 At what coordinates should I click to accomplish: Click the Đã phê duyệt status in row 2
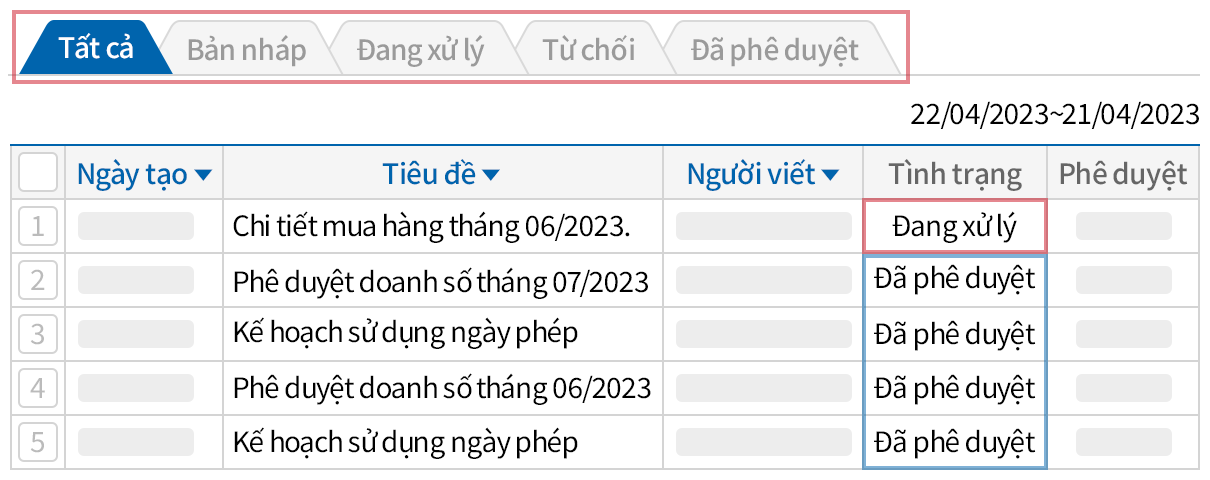point(954,280)
